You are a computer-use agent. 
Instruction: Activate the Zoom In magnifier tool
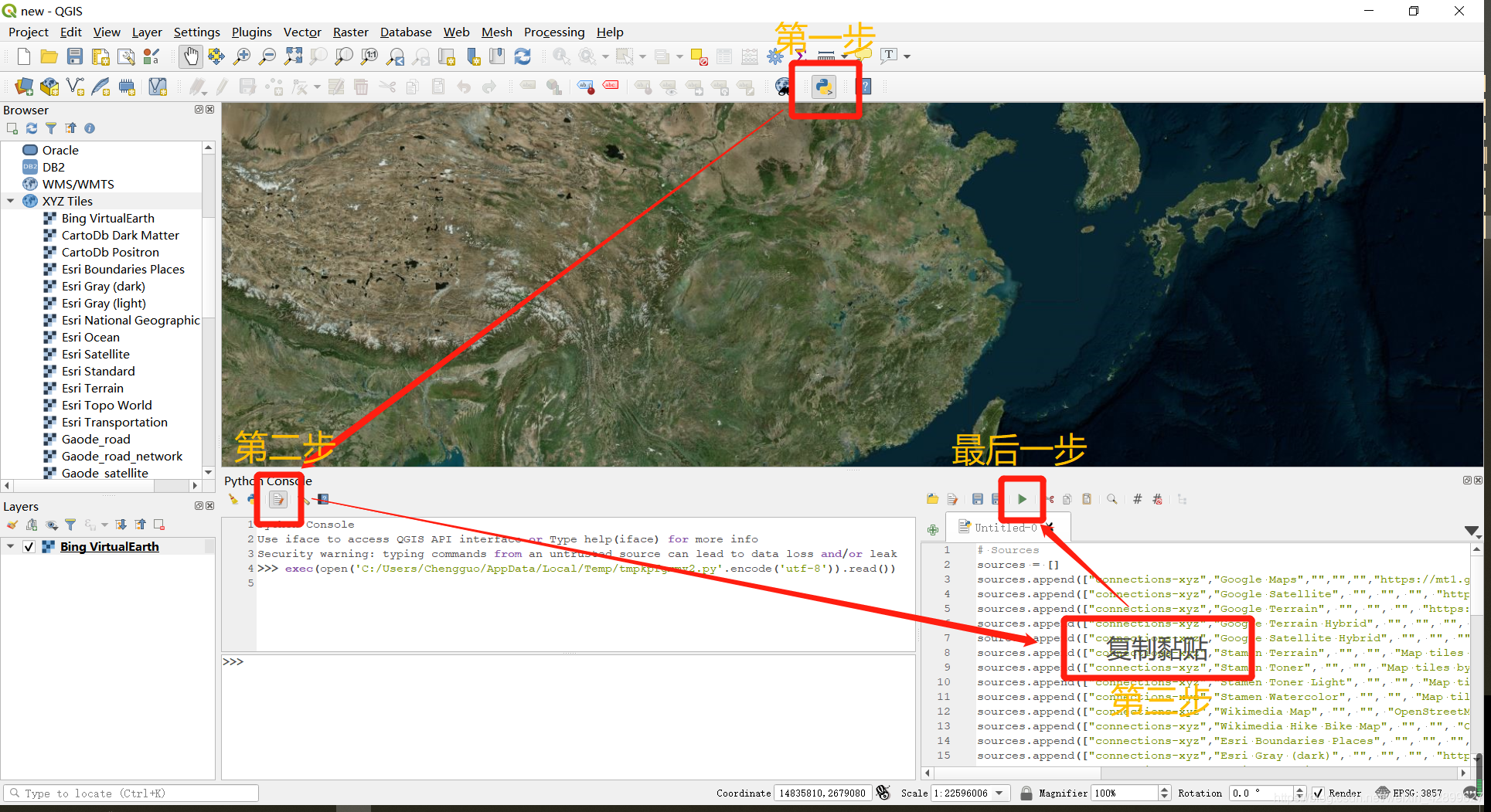click(241, 56)
